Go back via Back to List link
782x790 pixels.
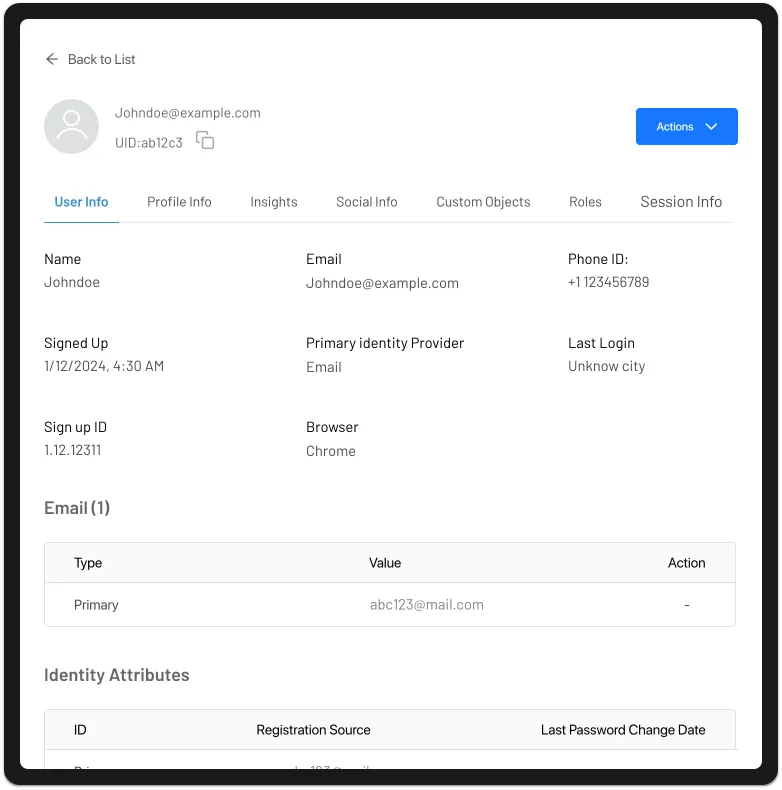click(x=101, y=60)
